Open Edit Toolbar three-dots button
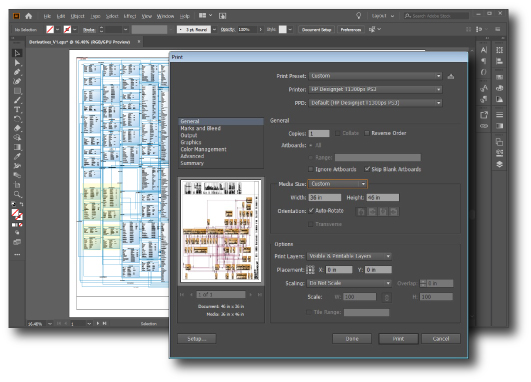This screenshot has width=531, height=382. click(x=17, y=254)
